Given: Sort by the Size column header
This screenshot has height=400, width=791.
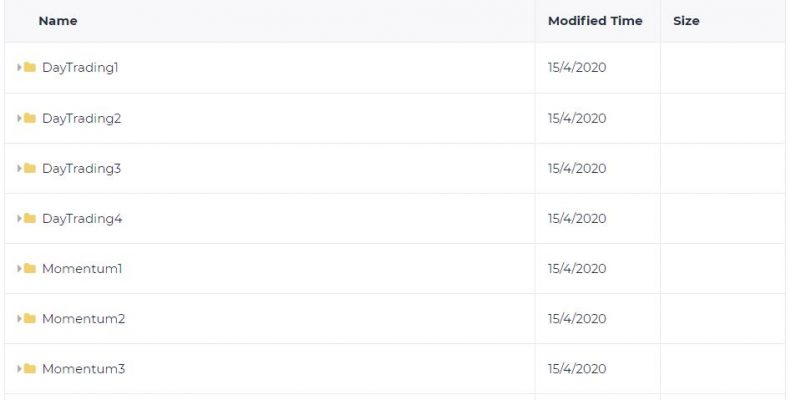Looking at the screenshot, I should [x=686, y=21].
